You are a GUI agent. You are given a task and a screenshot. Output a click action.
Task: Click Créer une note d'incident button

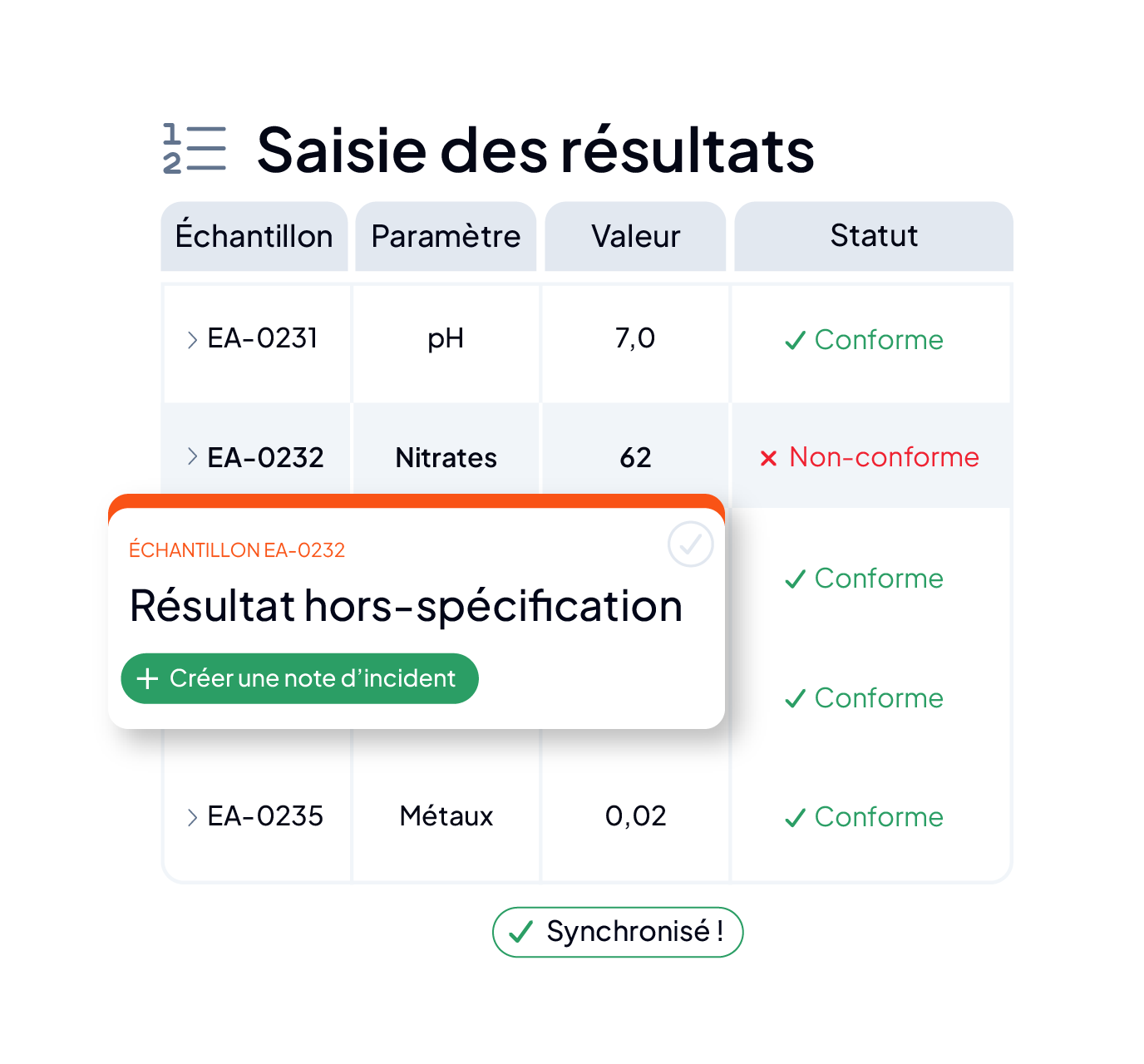300,678
